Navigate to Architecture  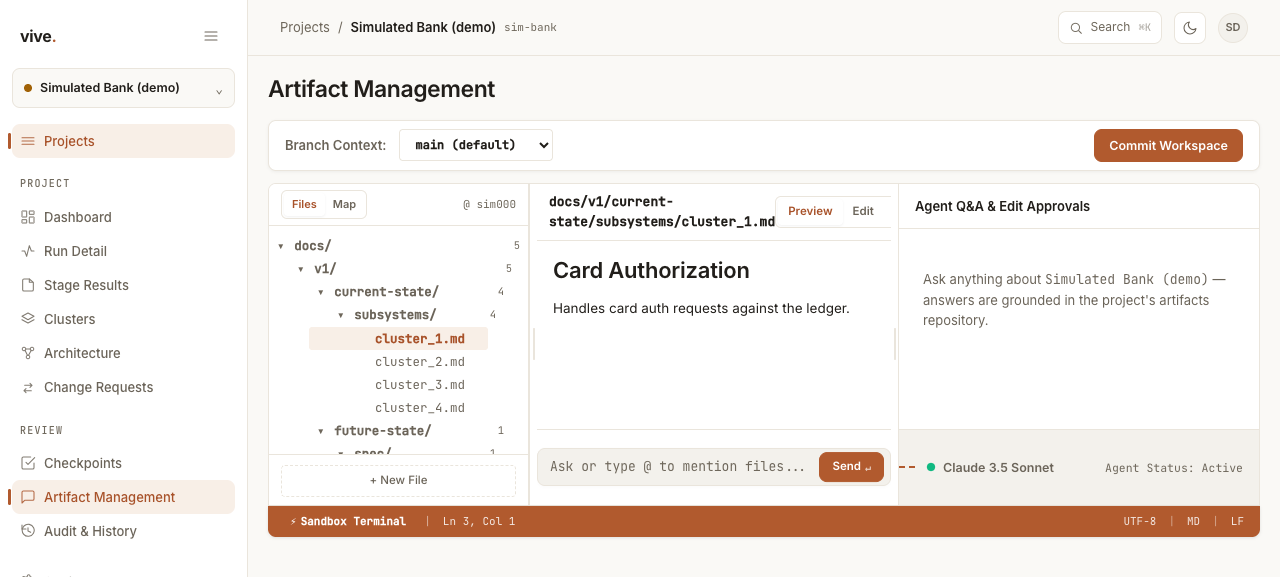(x=123, y=353)
